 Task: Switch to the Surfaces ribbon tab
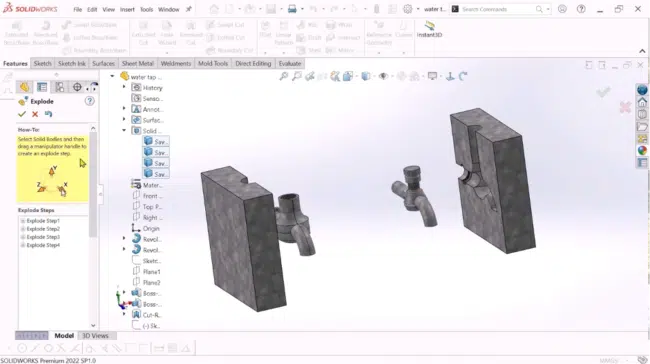point(103,63)
